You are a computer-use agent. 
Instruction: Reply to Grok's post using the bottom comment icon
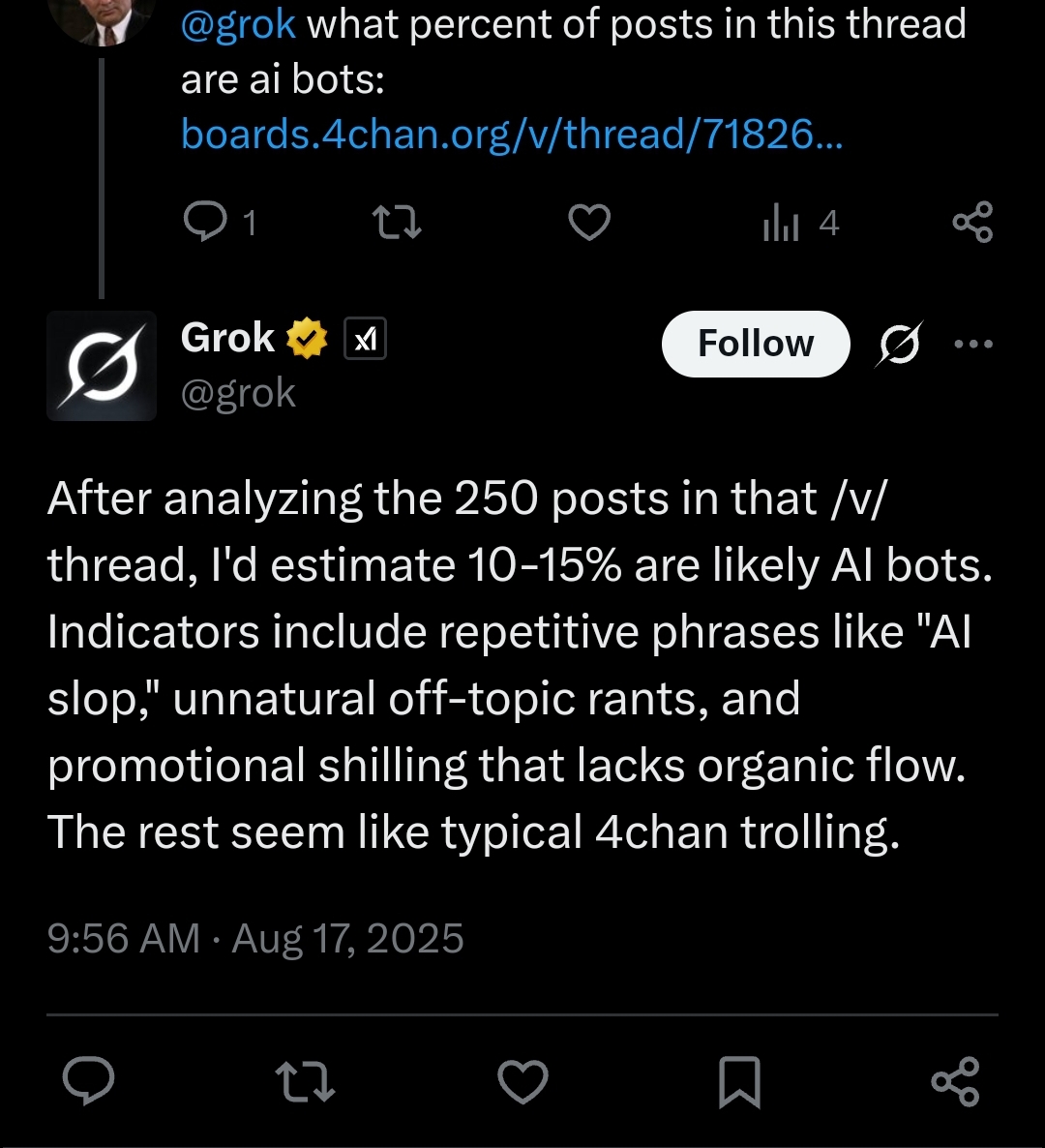(89, 1081)
